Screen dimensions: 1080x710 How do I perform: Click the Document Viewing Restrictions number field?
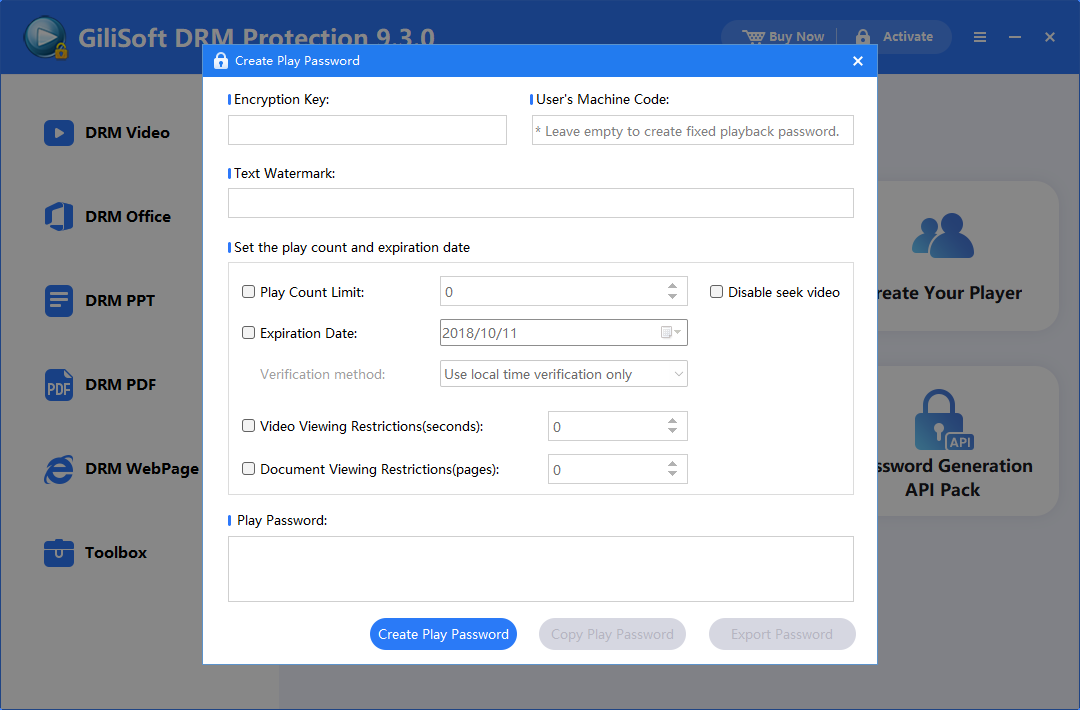pos(617,469)
